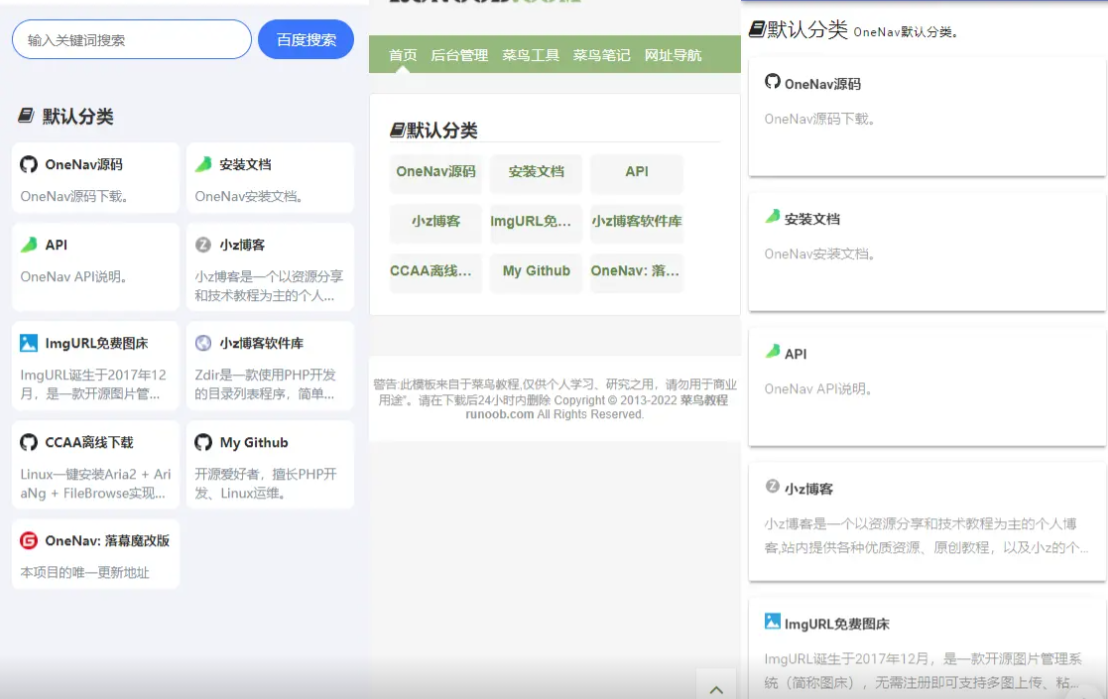The height and width of the screenshot is (699, 1108).
Task: Click GitHub icon on left My Github card
Action: click(204, 442)
